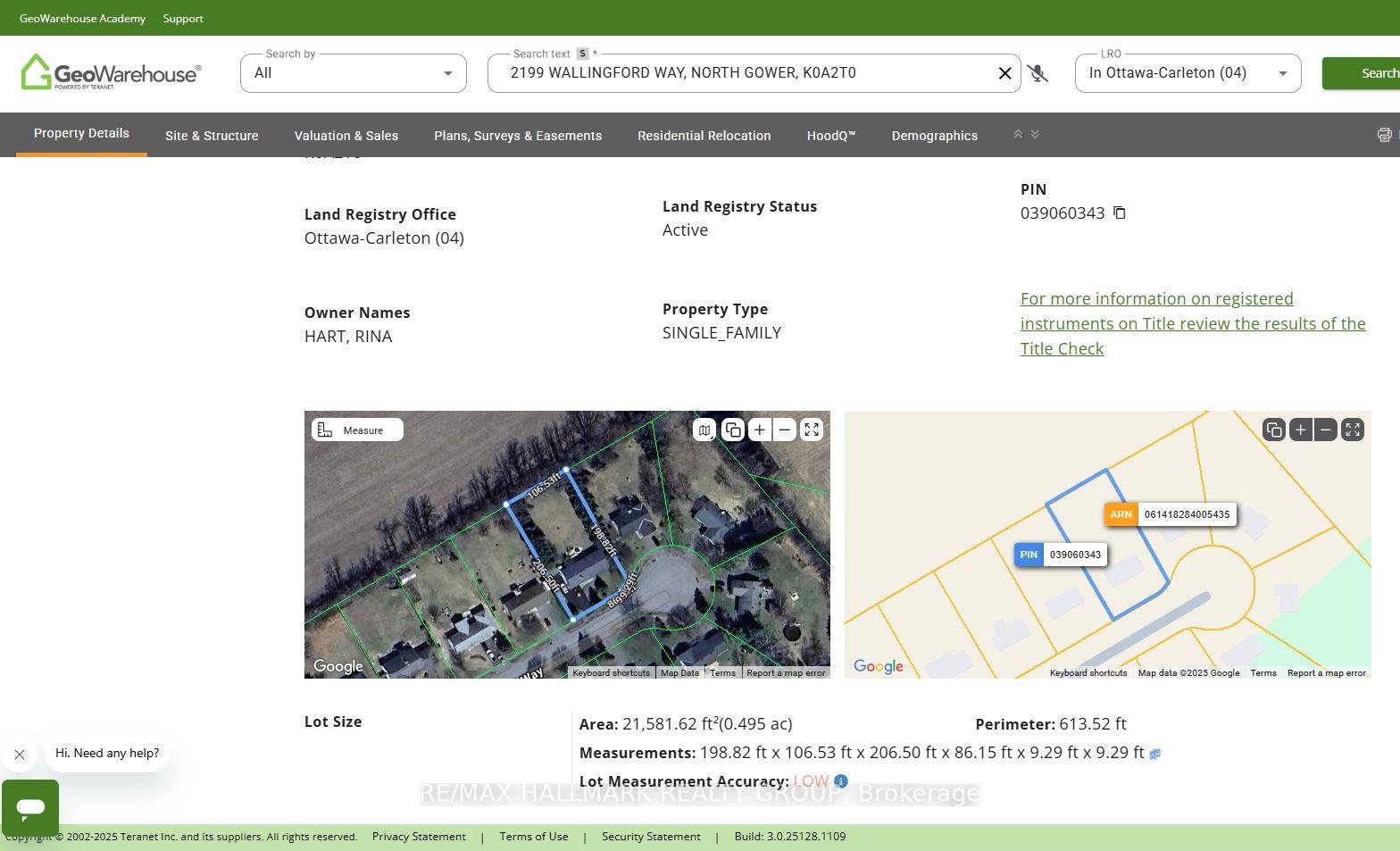This screenshot has width=1400, height=851.
Task: Clear the search text with the X
Action: point(1004,73)
